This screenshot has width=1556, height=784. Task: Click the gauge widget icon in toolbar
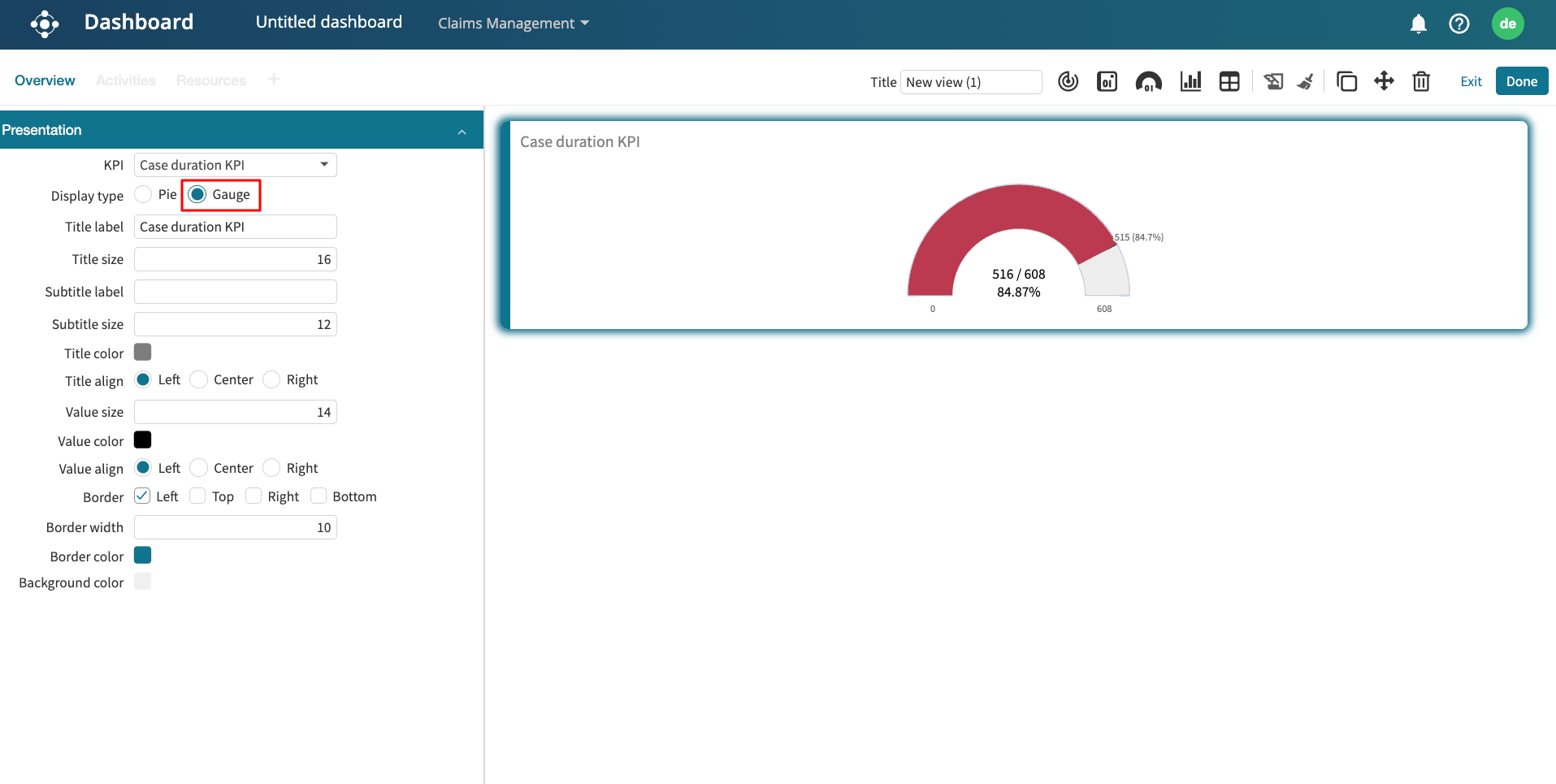[x=1148, y=81]
